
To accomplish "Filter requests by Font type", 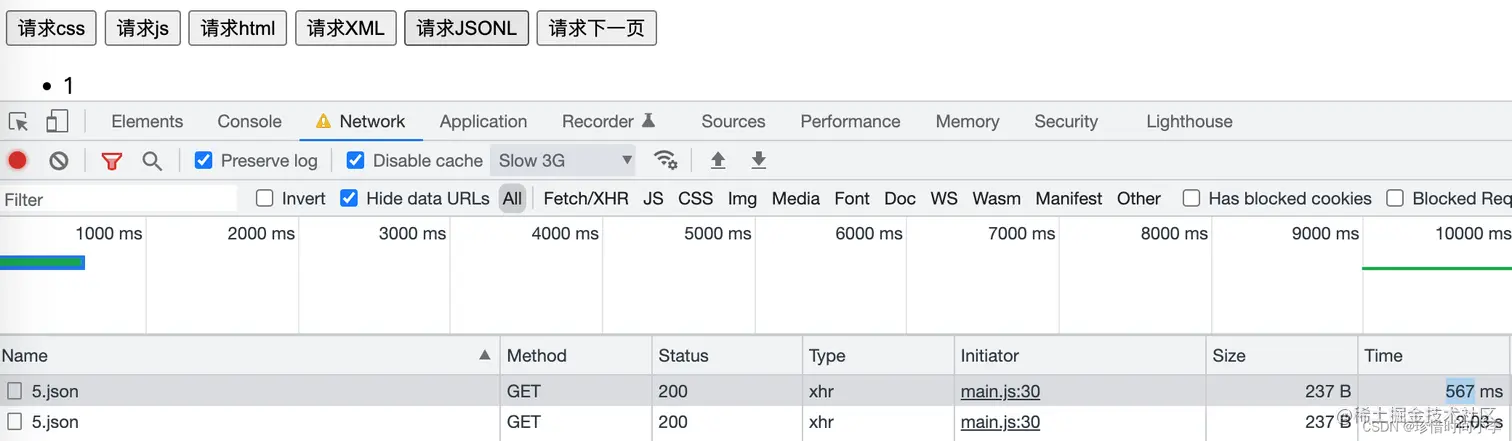I will [852, 198].
